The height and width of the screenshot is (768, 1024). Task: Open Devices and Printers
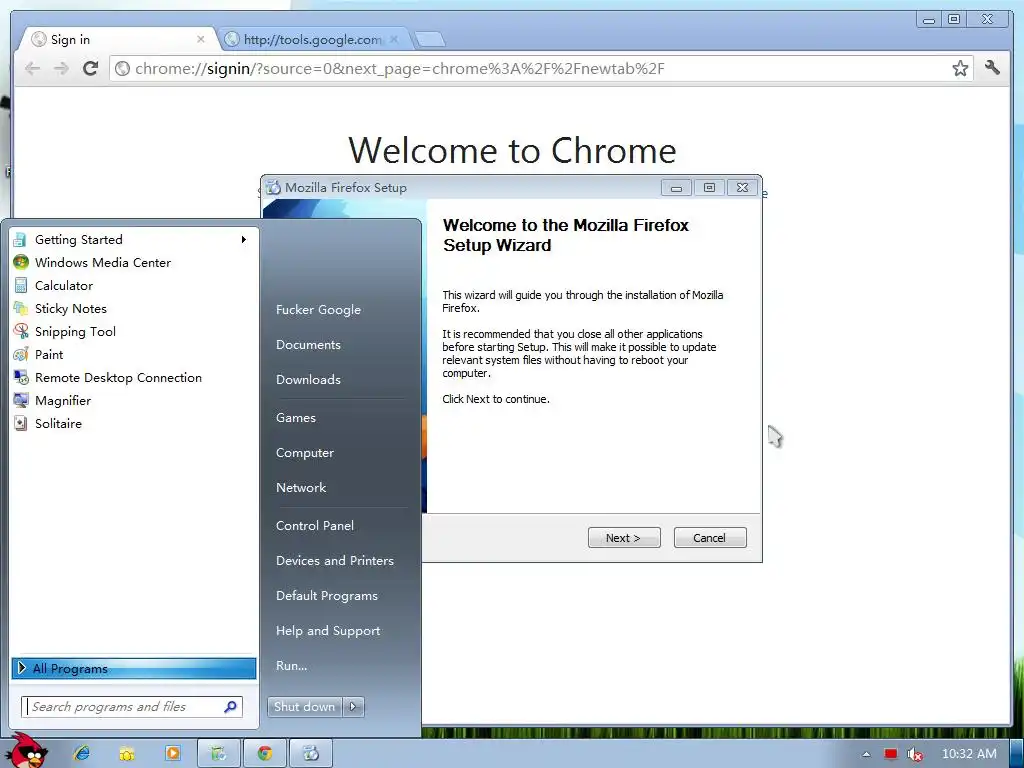[335, 561]
